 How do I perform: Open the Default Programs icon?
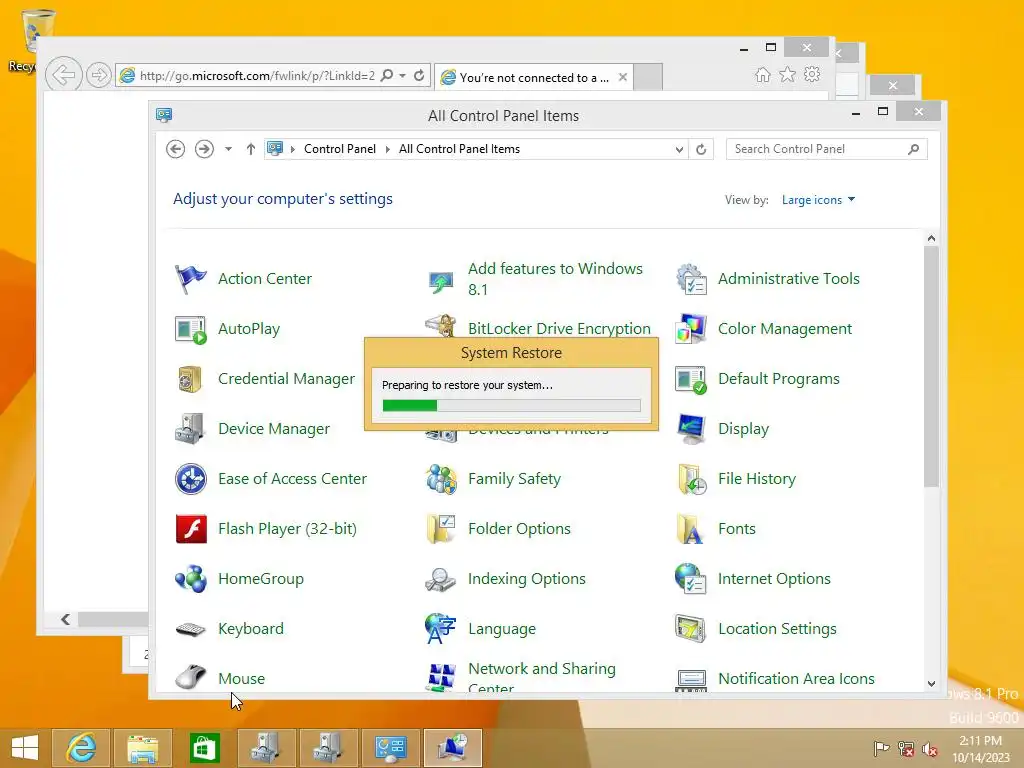click(691, 379)
